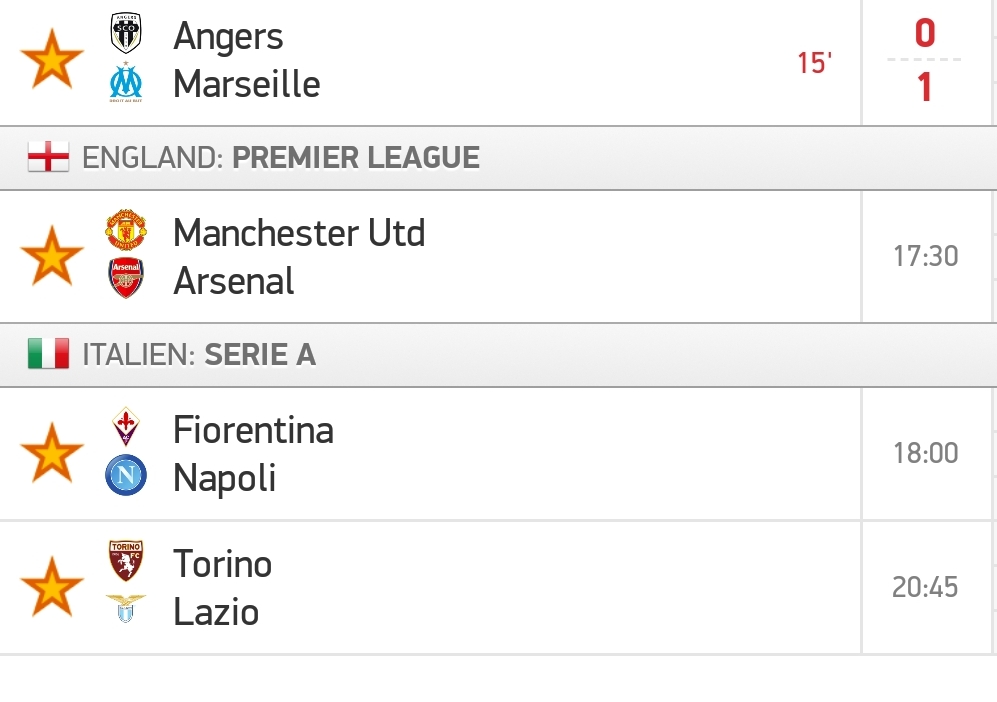The height and width of the screenshot is (702, 997).
Task: Toggle favorite star for Angers vs Marseille
Action: pyautogui.click(x=52, y=58)
